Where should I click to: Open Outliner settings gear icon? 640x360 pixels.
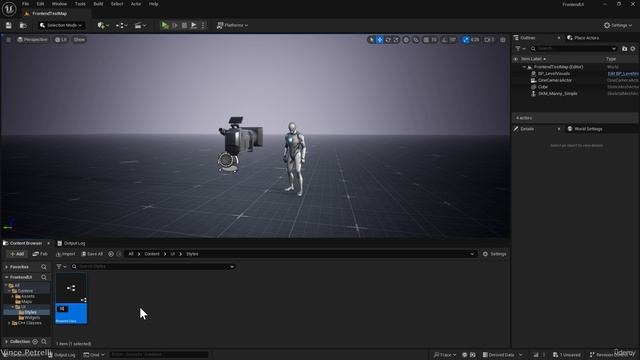[633, 49]
